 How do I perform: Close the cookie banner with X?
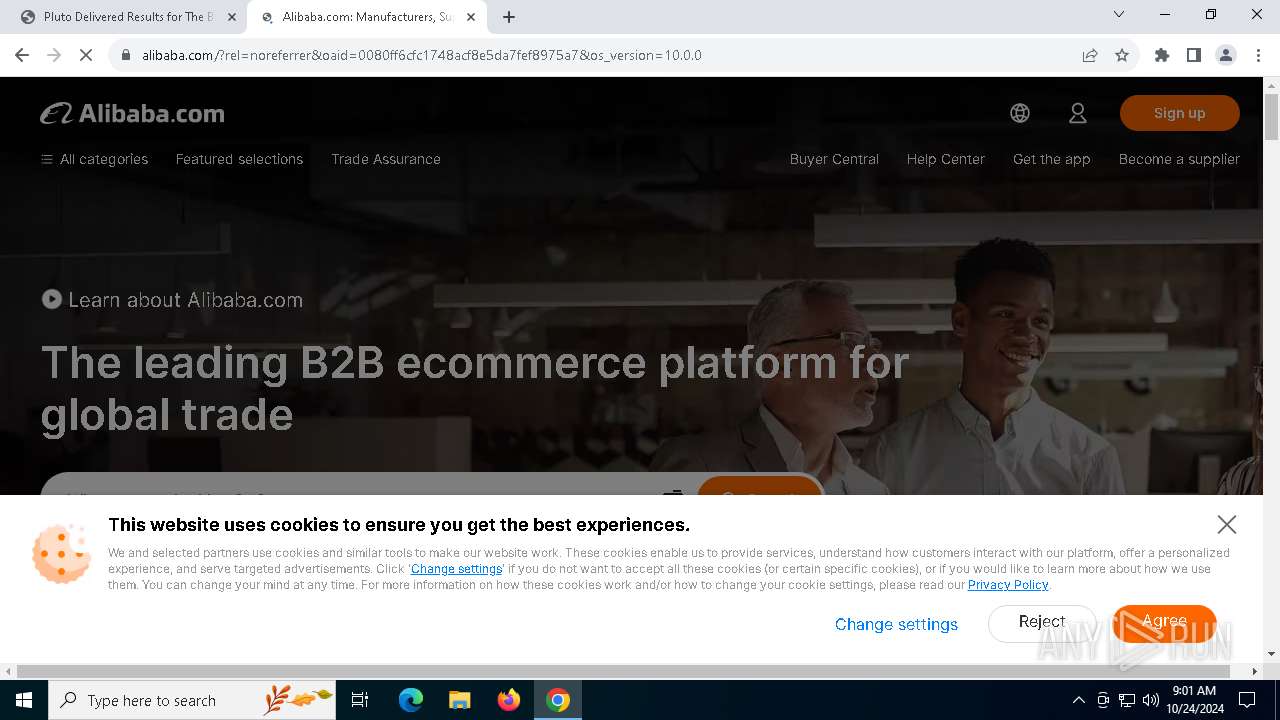point(1227,524)
